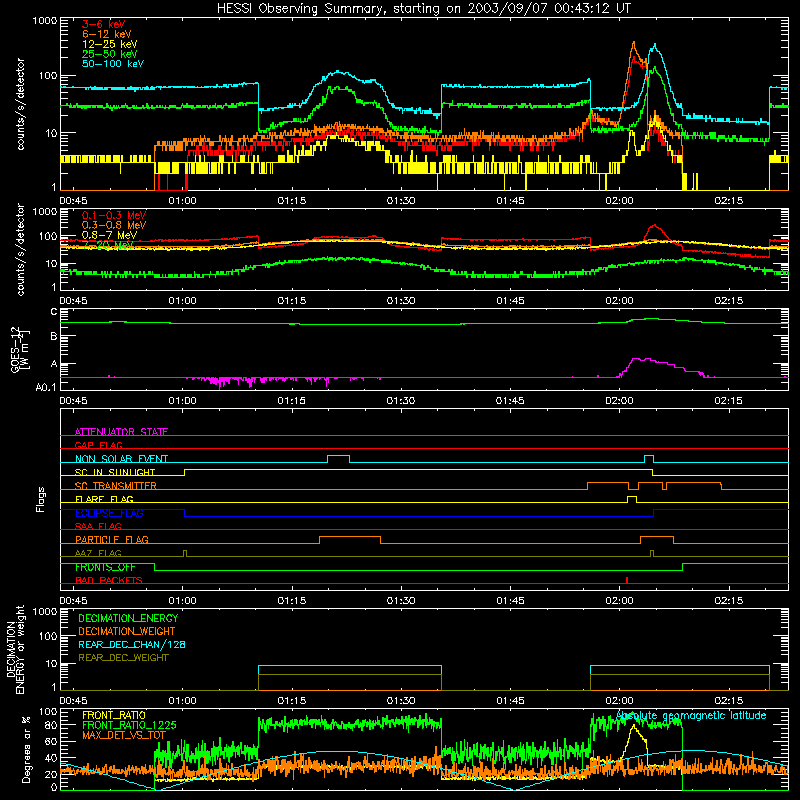Viewport: 800px width, 800px height.
Task: Click the FRONT_RATIO_1225 legend label
Action: pyautogui.click(x=129, y=725)
